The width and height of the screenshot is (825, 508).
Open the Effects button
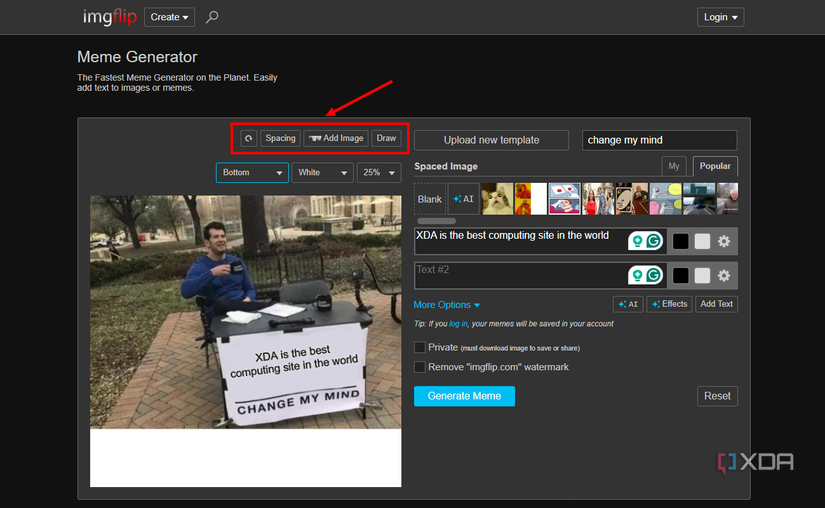pos(669,304)
